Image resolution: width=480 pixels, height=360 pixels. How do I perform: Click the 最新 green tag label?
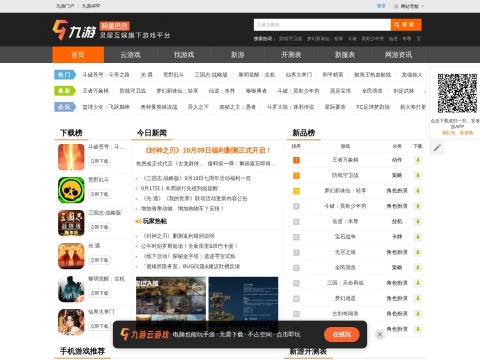(x=65, y=91)
